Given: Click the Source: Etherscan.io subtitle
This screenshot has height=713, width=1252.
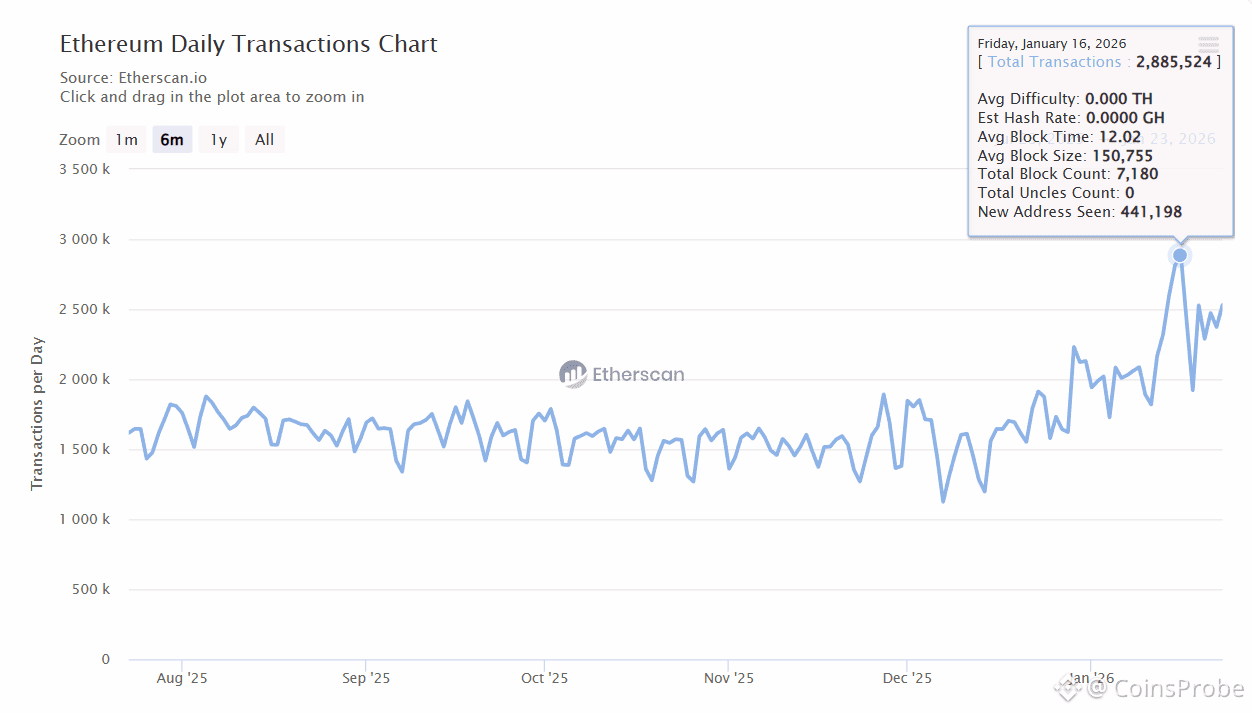Looking at the screenshot, I should point(134,78).
